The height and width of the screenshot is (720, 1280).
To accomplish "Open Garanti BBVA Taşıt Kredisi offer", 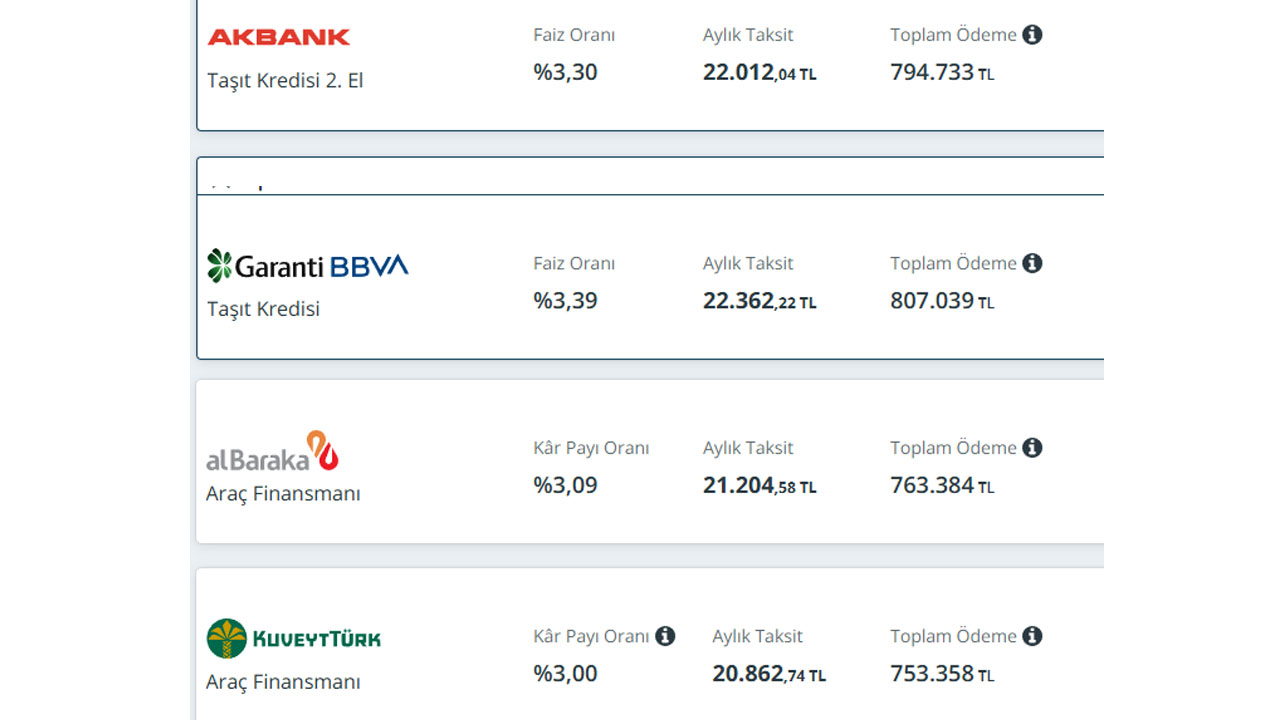I will (x=263, y=309).
